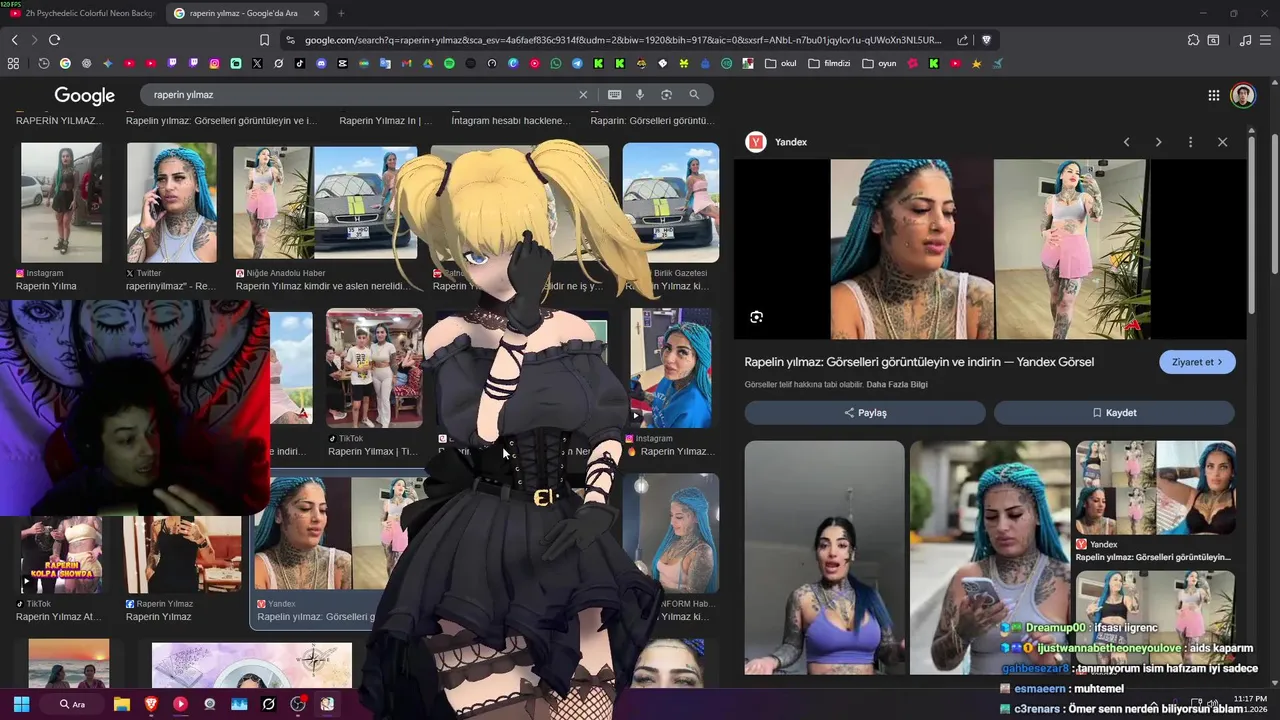The width and height of the screenshot is (1280, 720).
Task: Open the Rapelin yılmaz Yandex Görsel title link
Action: click(919, 362)
